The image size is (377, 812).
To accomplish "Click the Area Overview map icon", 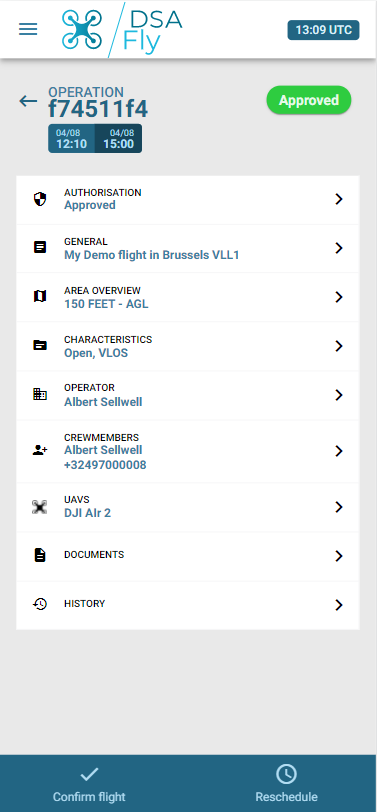I will 40,296.
